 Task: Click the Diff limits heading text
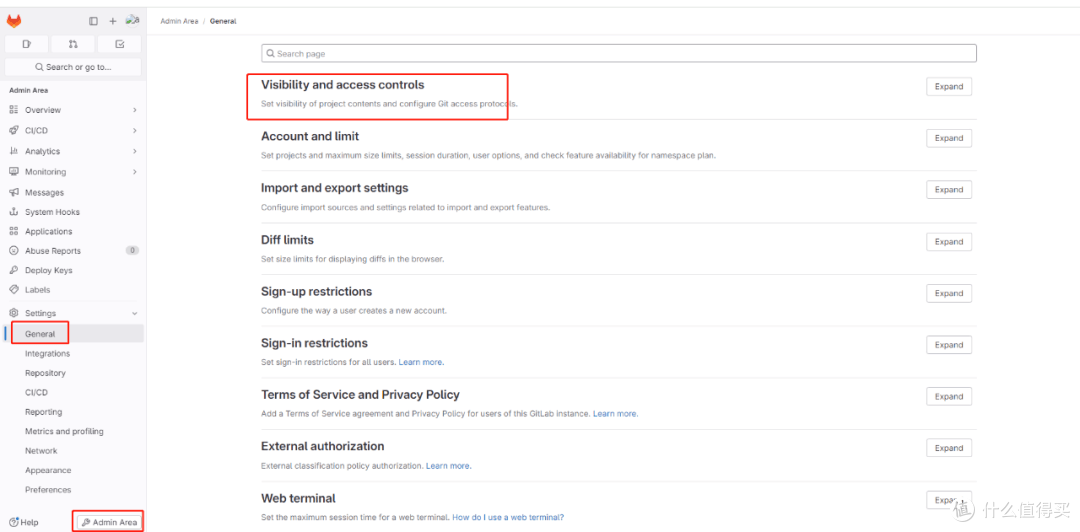coord(287,240)
